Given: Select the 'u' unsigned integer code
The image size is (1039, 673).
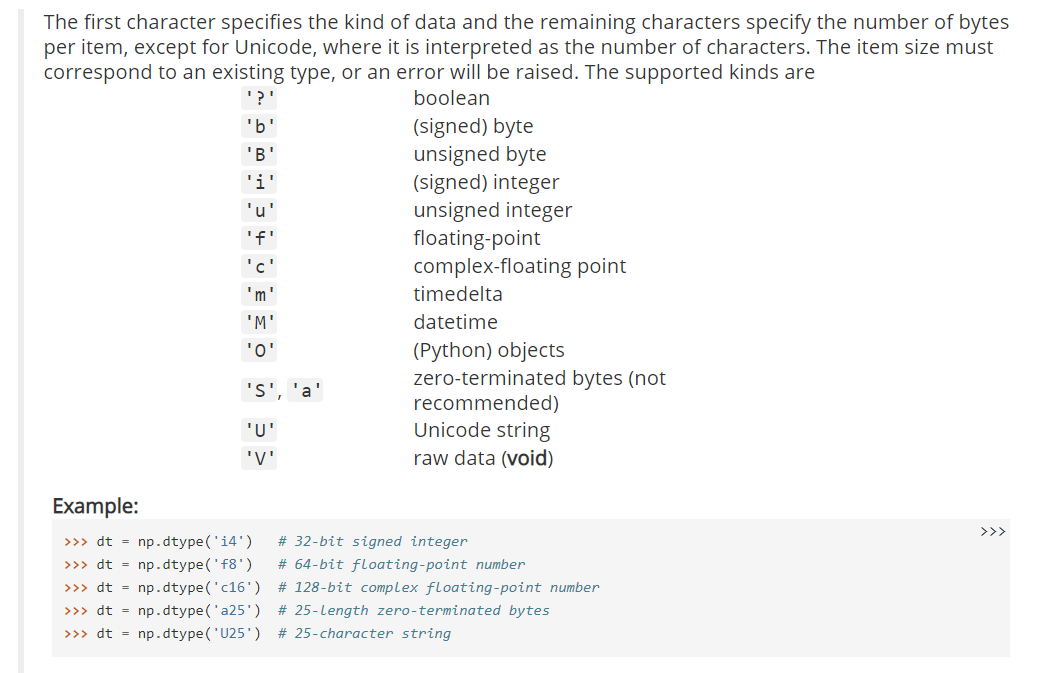Looking at the screenshot, I should pyautogui.click(x=259, y=210).
